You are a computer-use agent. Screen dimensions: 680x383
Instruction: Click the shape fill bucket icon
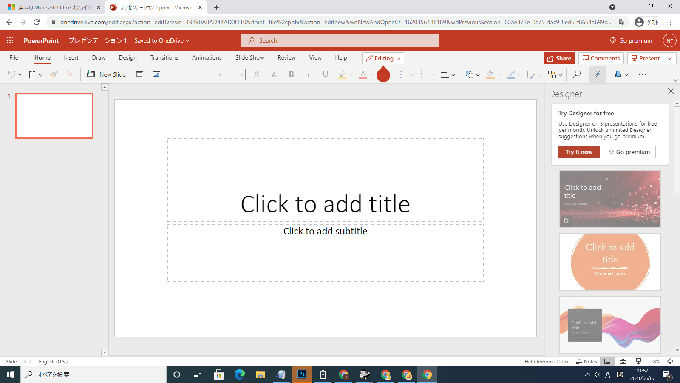pyautogui.click(x=490, y=75)
